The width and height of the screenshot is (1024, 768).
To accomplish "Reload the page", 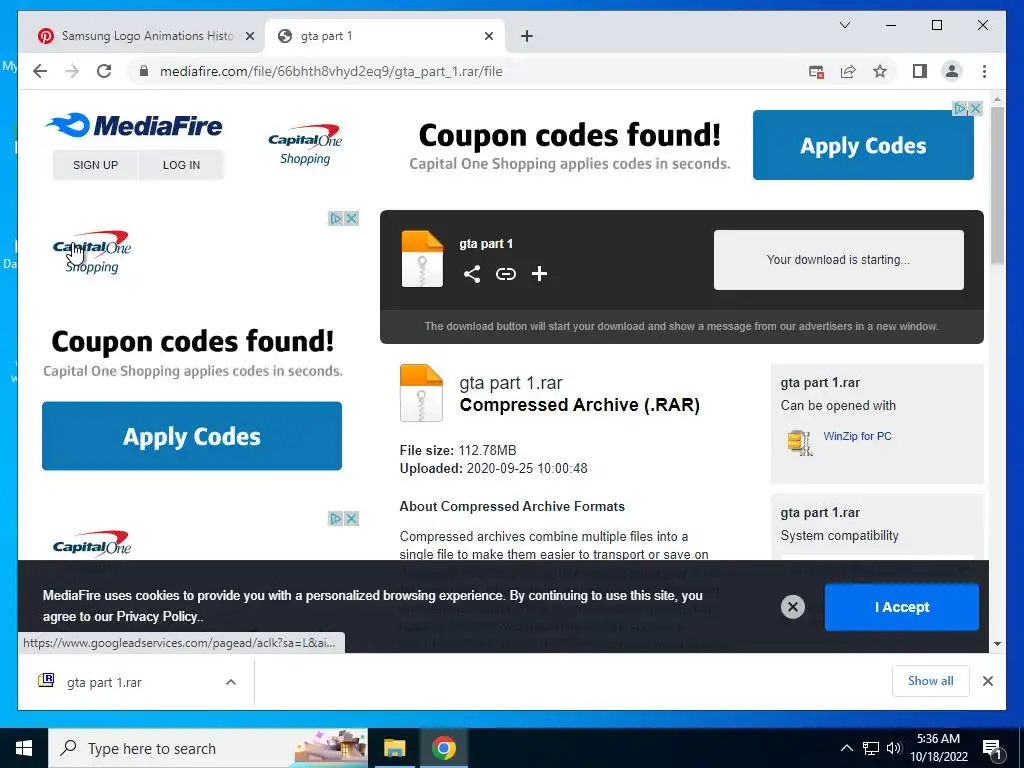I will click(x=104, y=71).
